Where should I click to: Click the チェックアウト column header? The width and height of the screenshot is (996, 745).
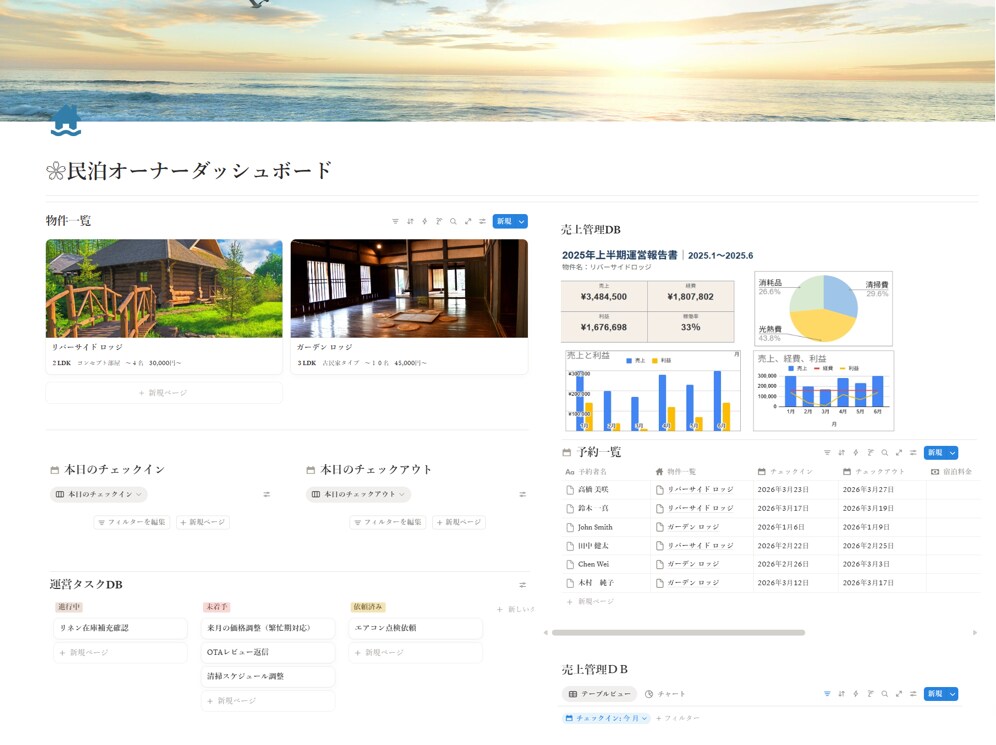point(873,472)
